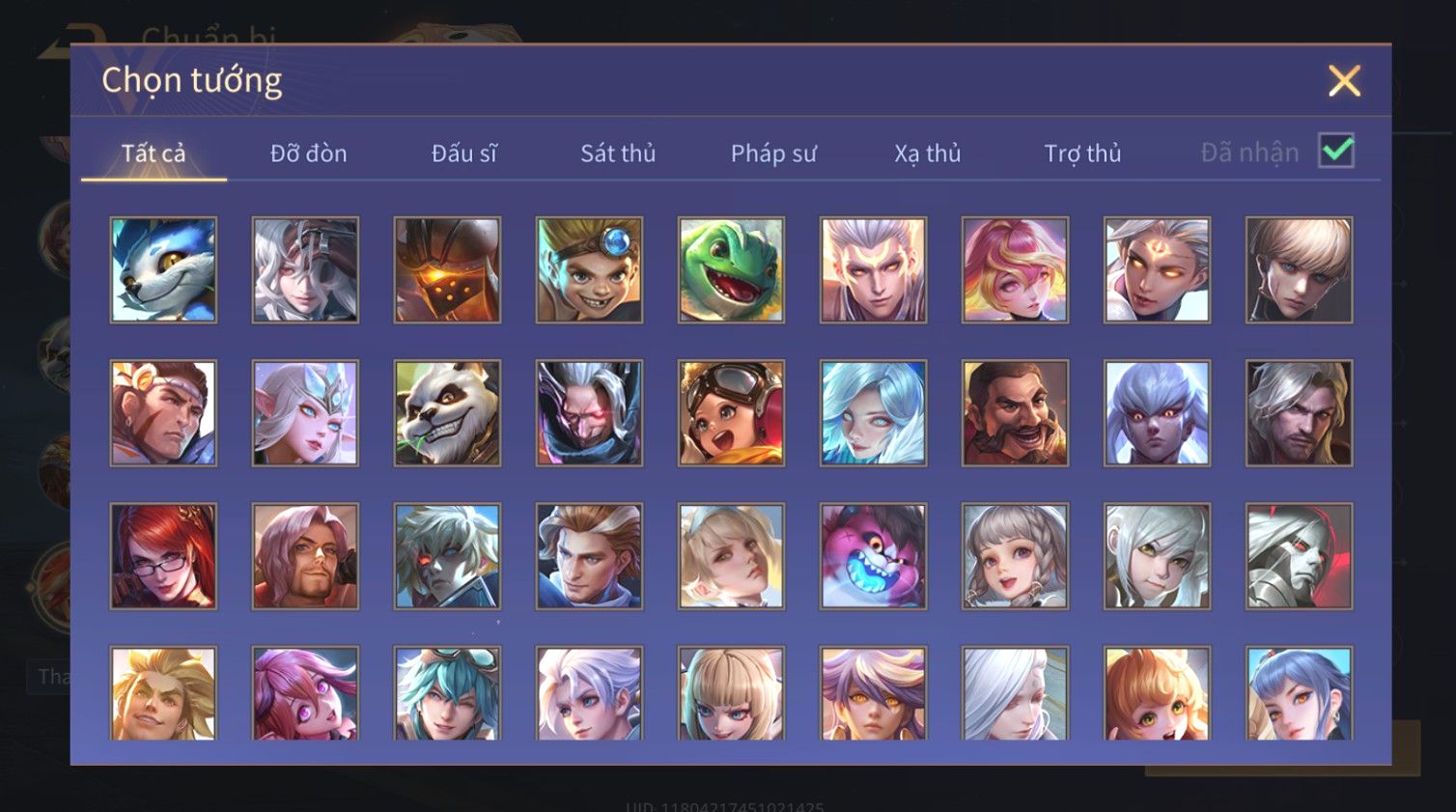Image resolution: width=1456 pixels, height=812 pixels.
Task: Pick the purple-skinned hero with lavender hair
Action: tap(1157, 413)
